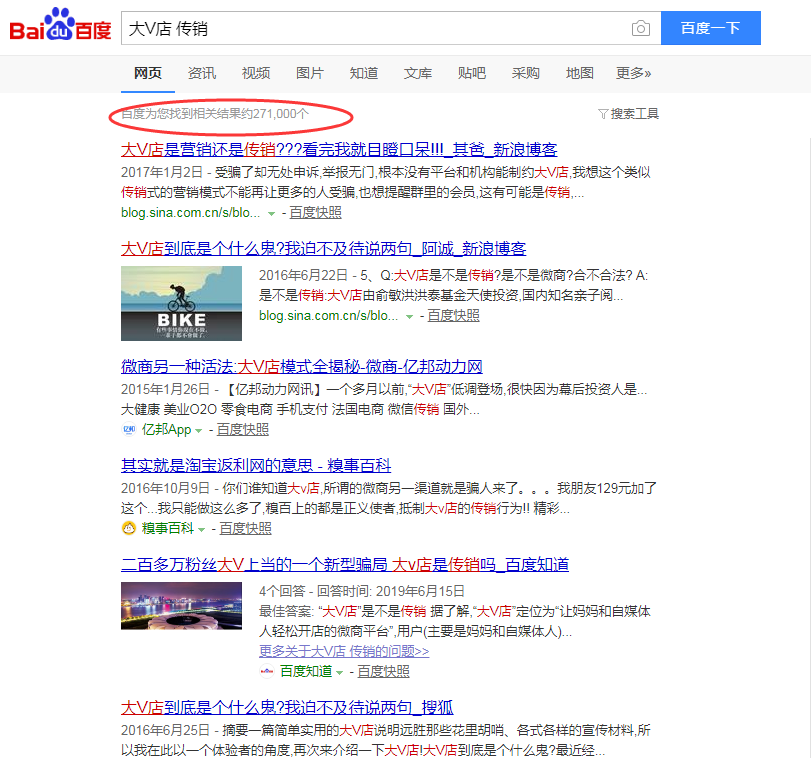Viewport: 811px width, 758px height.
Task: Open 大V店到底是个什么鬼 阿诚_新浪博客 result
Action: [x=324, y=249]
